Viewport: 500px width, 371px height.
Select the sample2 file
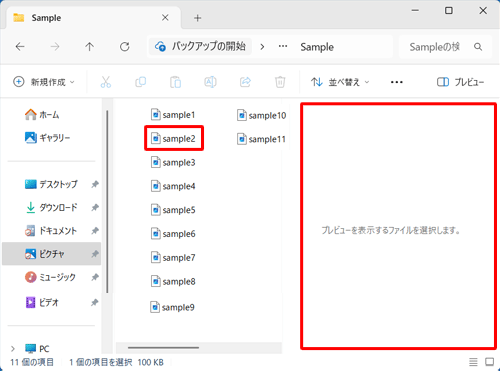pyautogui.click(x=173, y=138)
